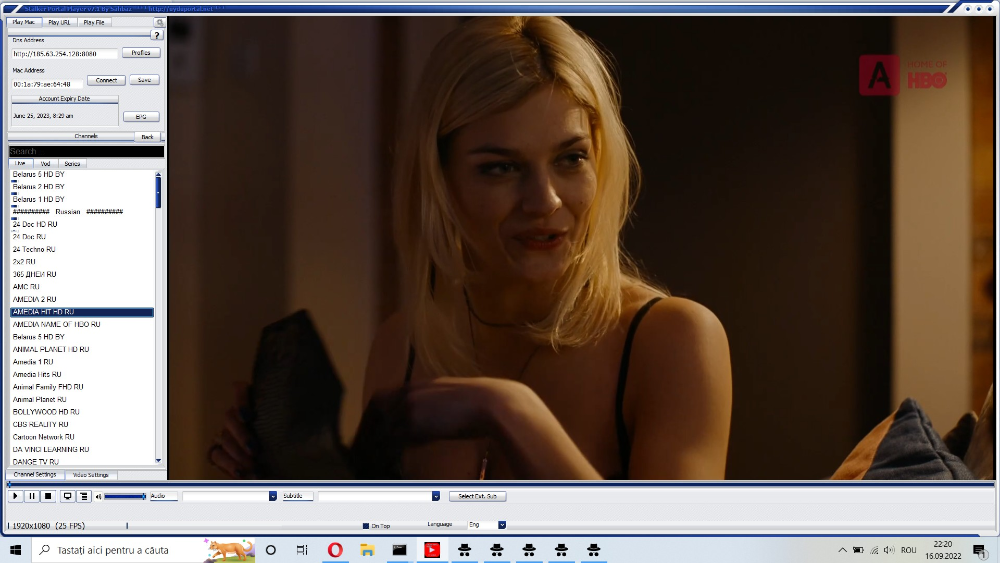Select channel Cartoon Network RU
The width and height of the screenshot is (1000, 563).
[82, 437]
